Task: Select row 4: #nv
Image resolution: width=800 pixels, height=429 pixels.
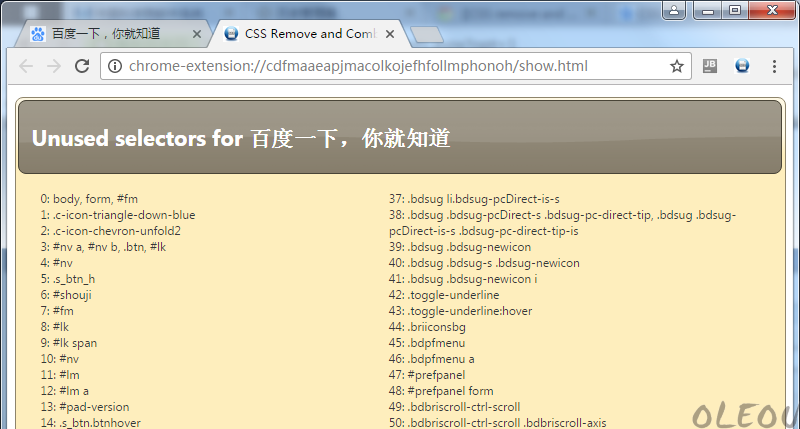Action: coord(57,263)
